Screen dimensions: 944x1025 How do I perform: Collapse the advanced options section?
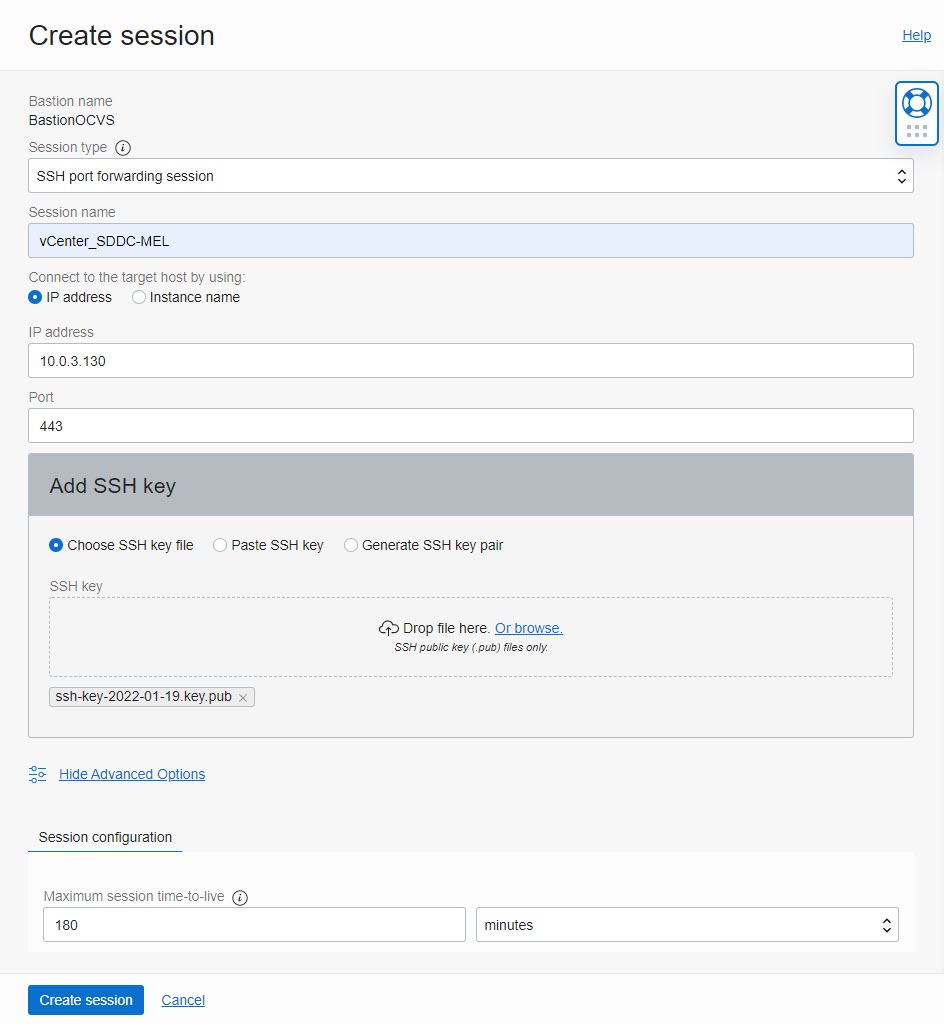click(131, 774)
